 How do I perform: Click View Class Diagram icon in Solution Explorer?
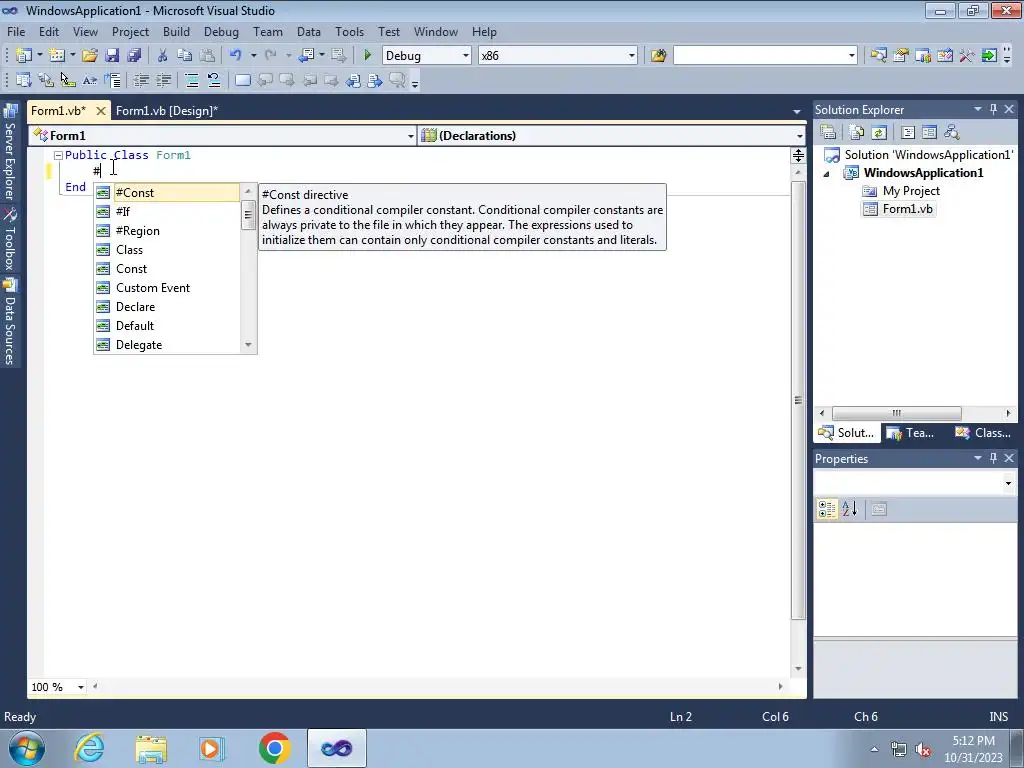tap(952, 132)
